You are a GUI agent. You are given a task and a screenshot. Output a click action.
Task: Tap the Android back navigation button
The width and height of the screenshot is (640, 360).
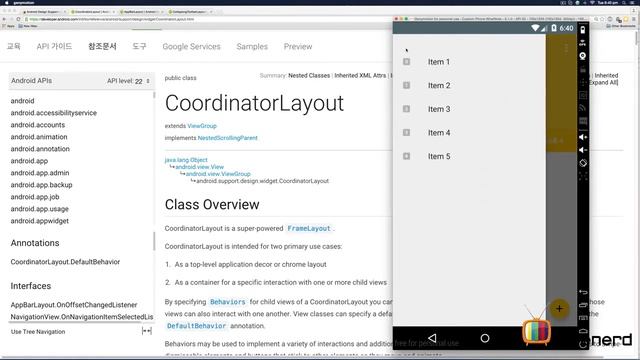pyautogui.click(x=432, y=338)
